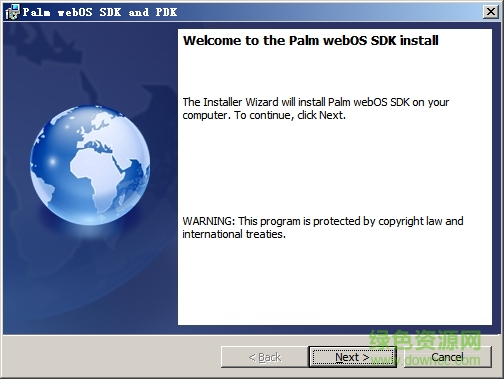The height and width of the screenshot is (379, 504).
Task: Click the WARNING copyright notice text
Action: [323, 228]
